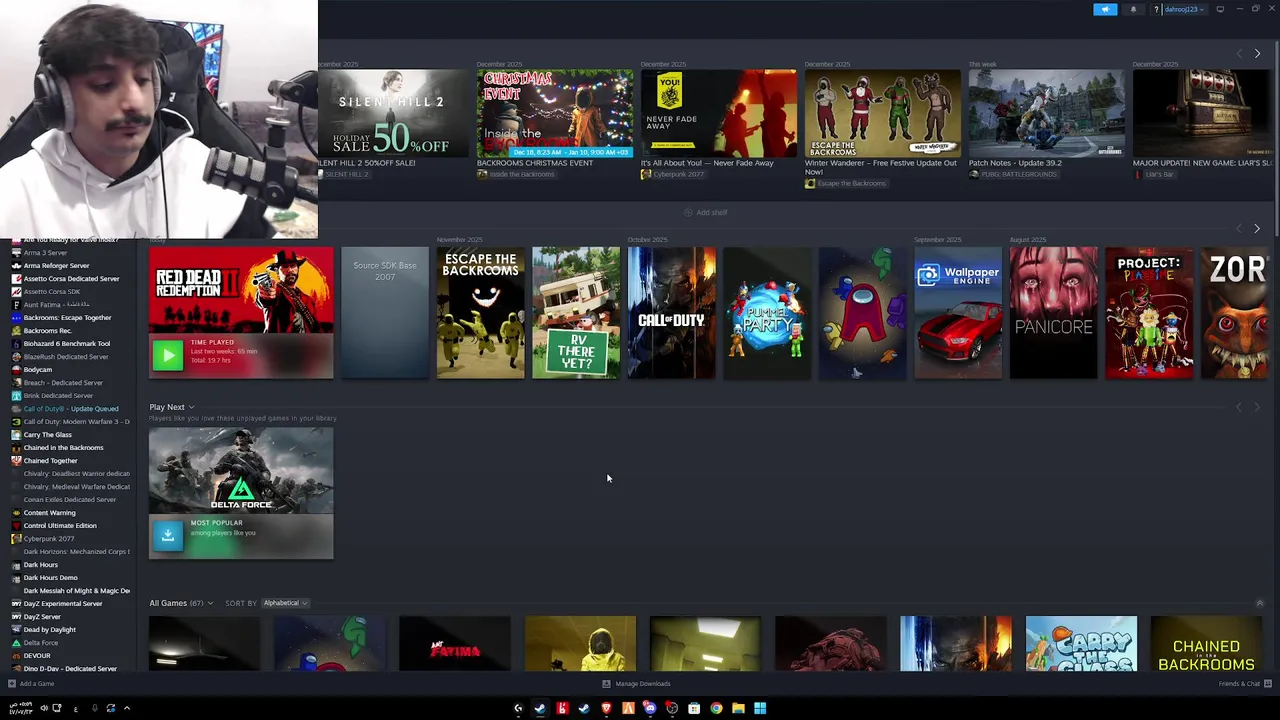The height and width of the screenshot is (720, 1280).
Task: Open the notifications bell
Action: point(1133,9)
